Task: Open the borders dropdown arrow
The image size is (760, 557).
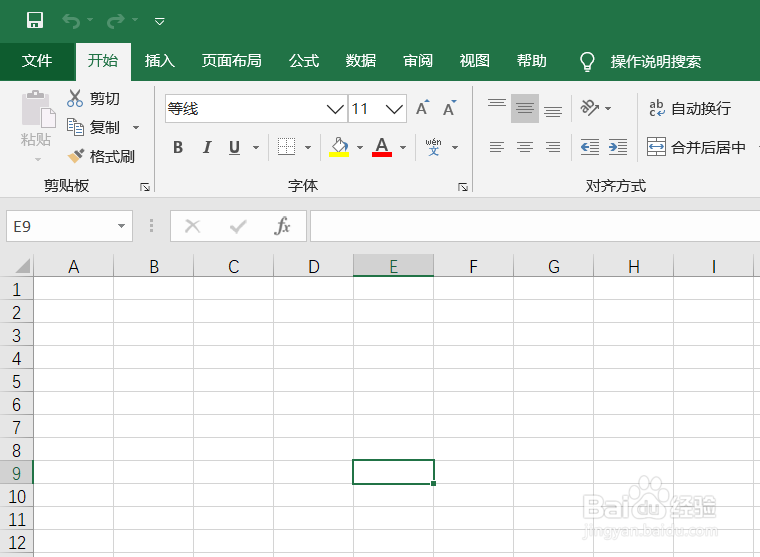Action: (308, 147)
